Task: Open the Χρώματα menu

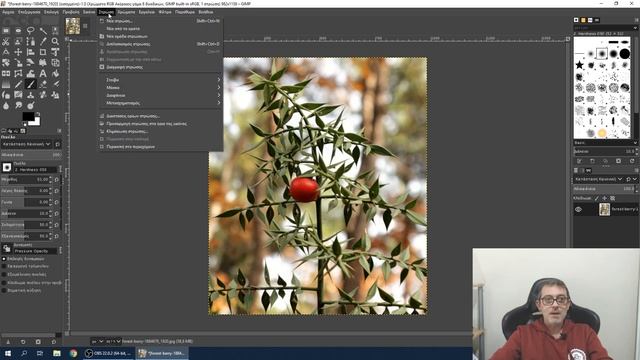Action: pos(126,12)
